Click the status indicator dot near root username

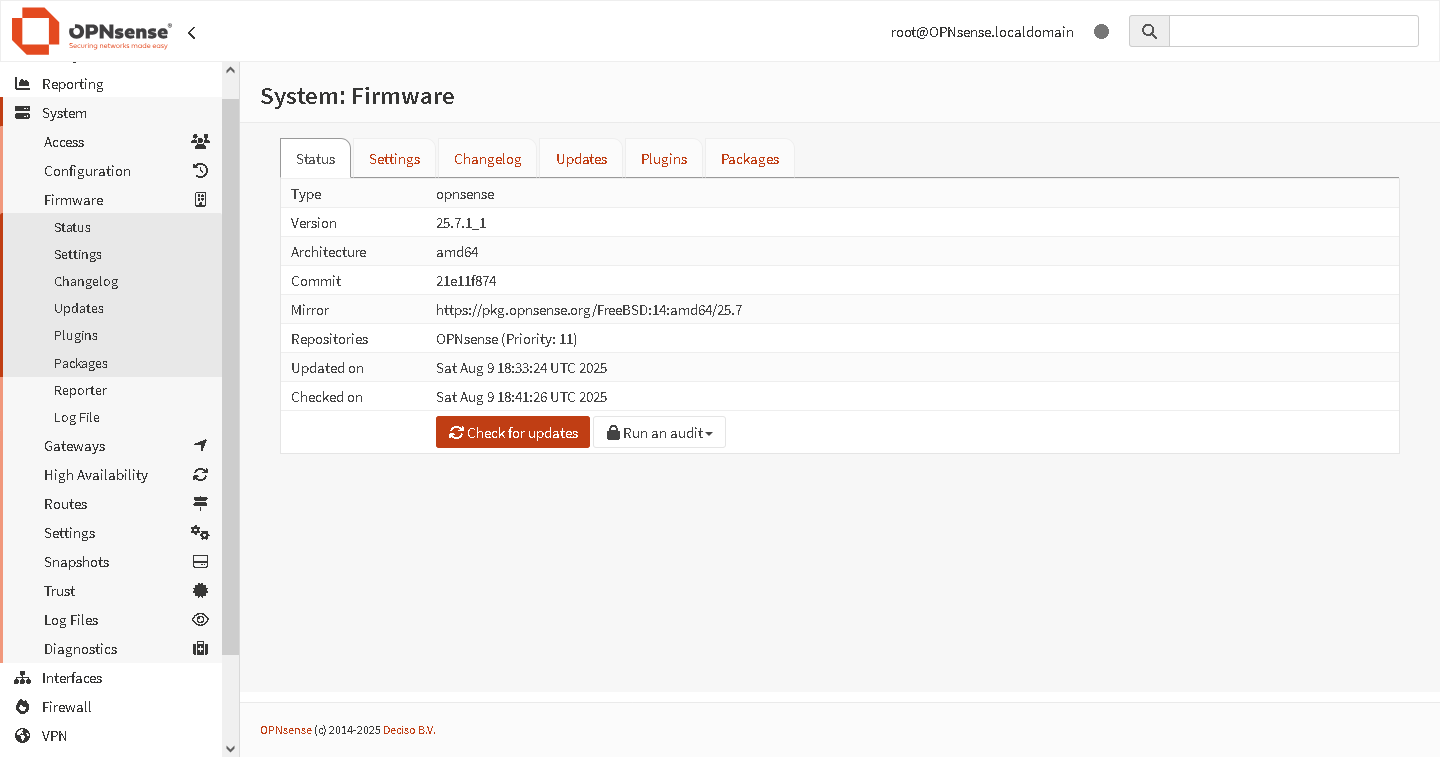pyautogui.click(x=1101, y=31)
